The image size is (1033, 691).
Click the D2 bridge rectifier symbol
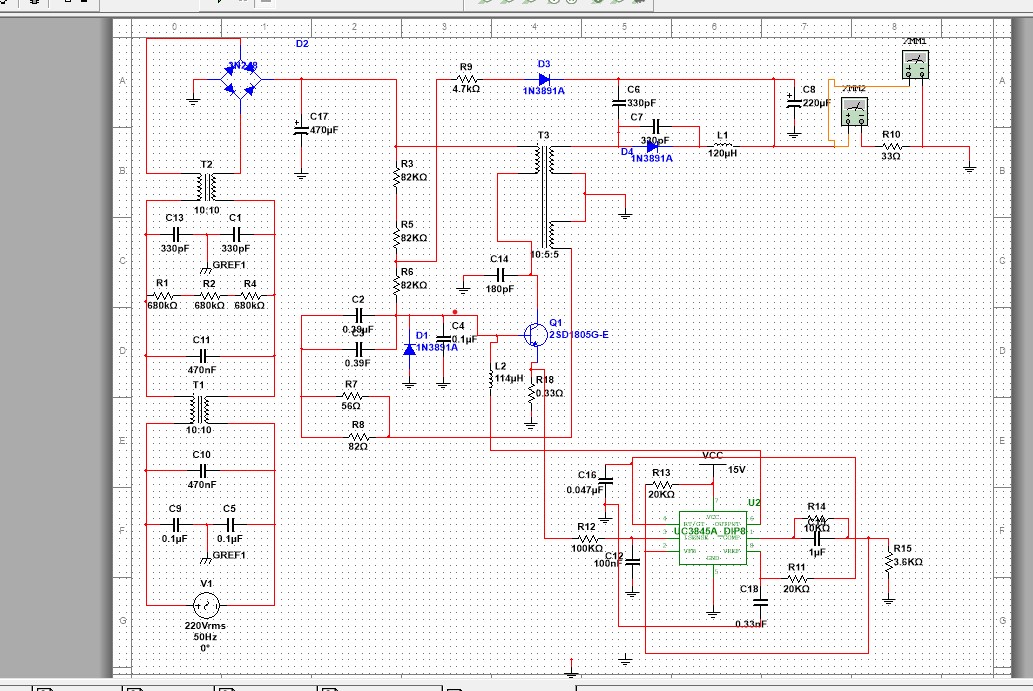(241, 79)
